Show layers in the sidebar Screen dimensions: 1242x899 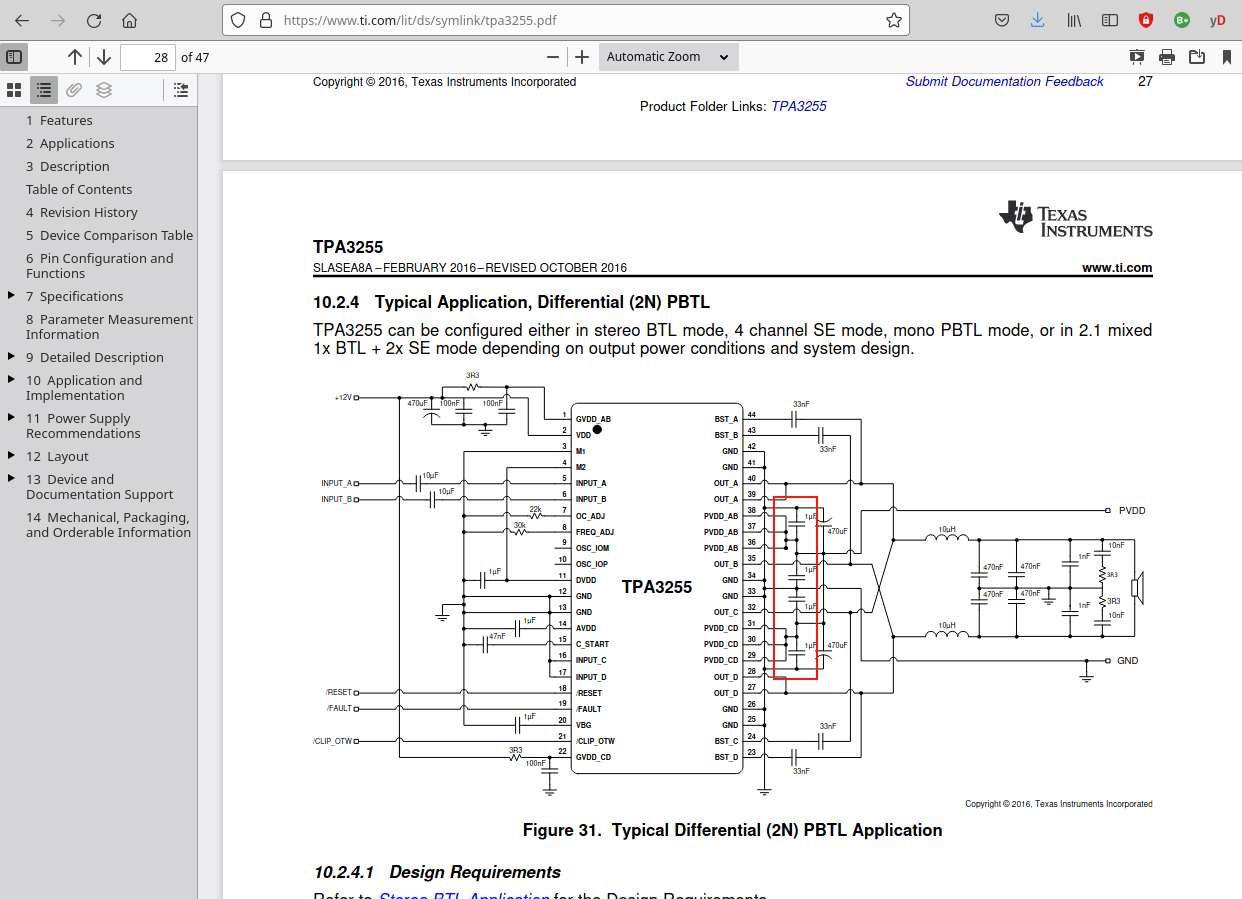(104, 90)
